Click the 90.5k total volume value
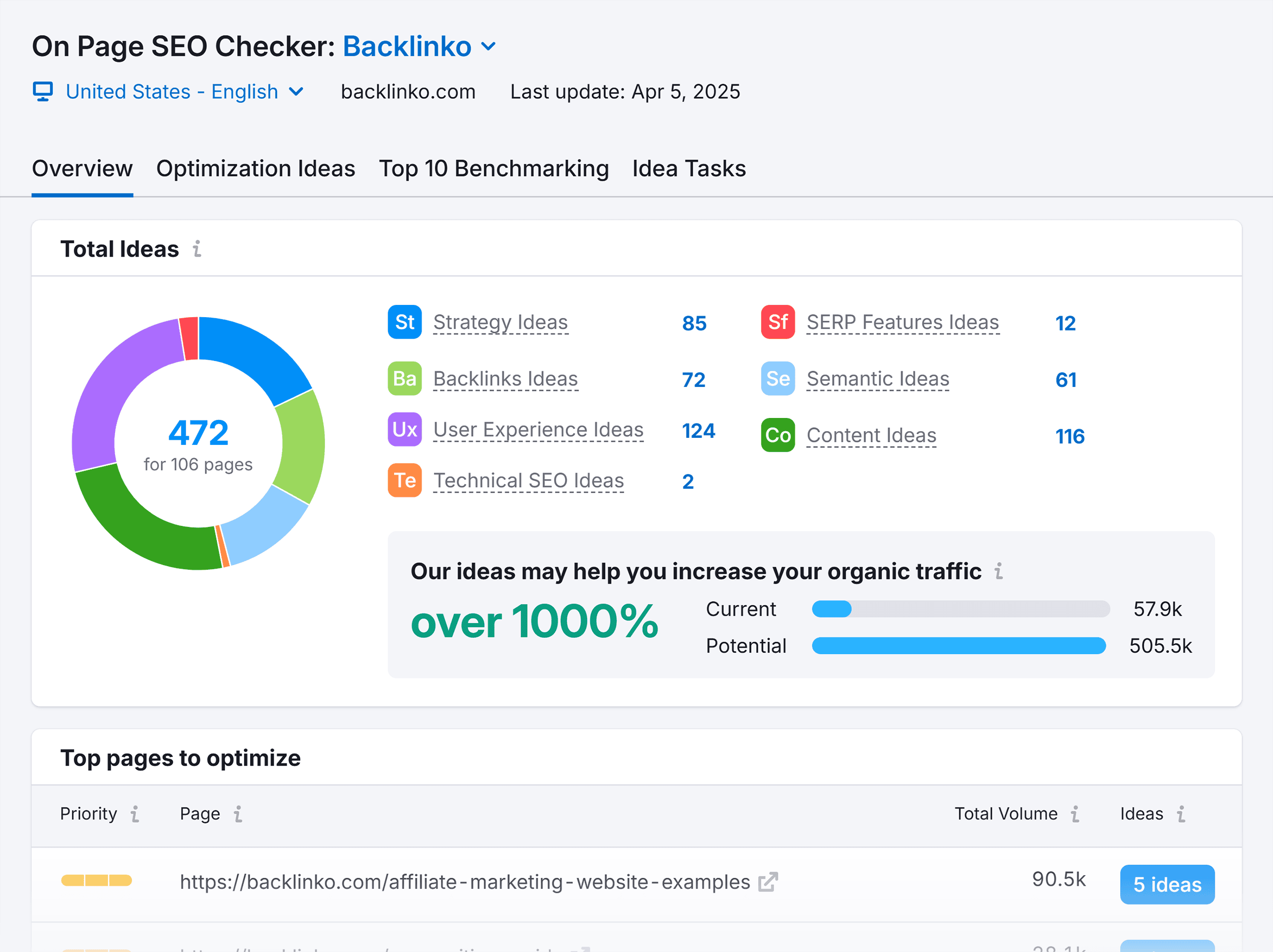This screenshot has width=1273, height=952. tap(1058, 879)
